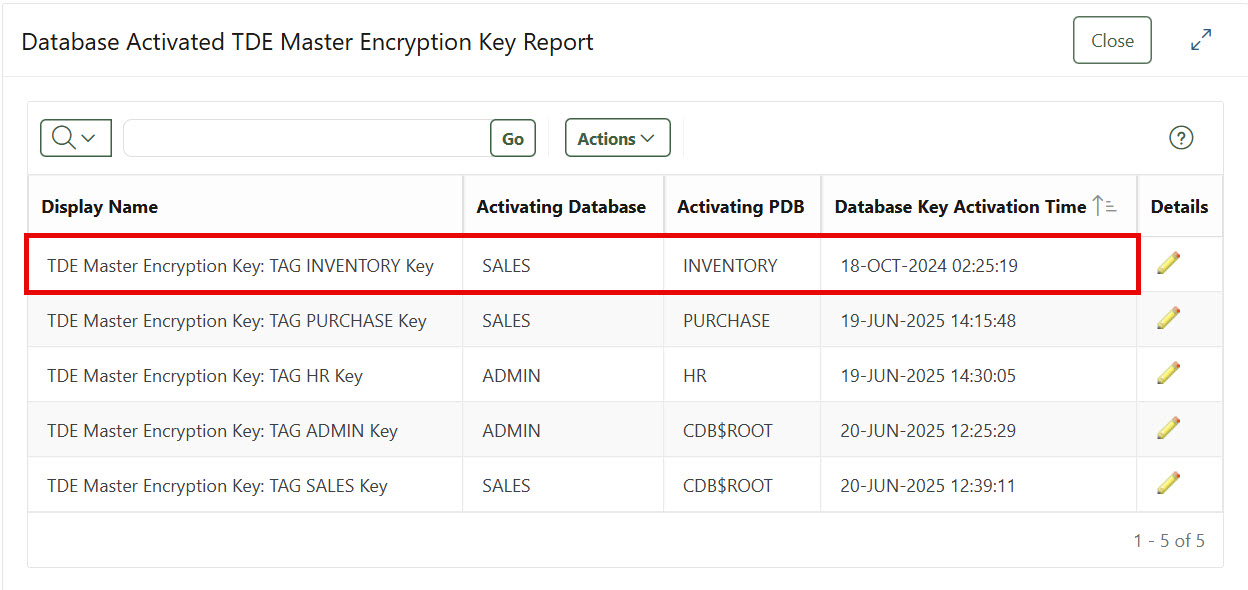
Task: Expand the report to full screen
Action: point(1201,40)
